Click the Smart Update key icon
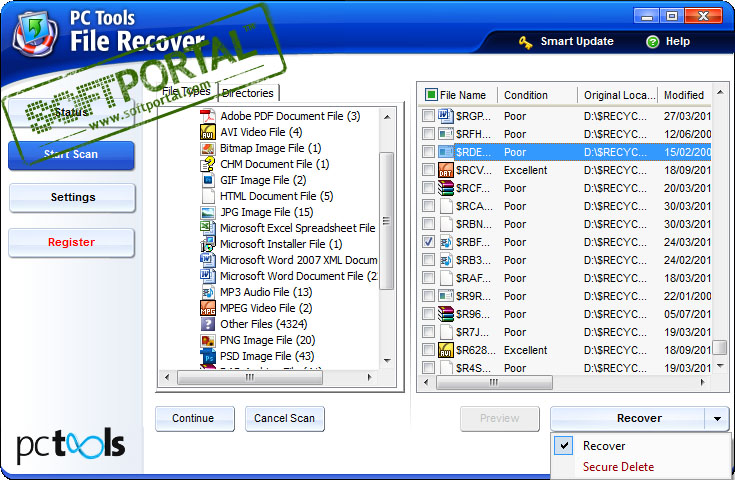735x480 pixels. [526, 42]
